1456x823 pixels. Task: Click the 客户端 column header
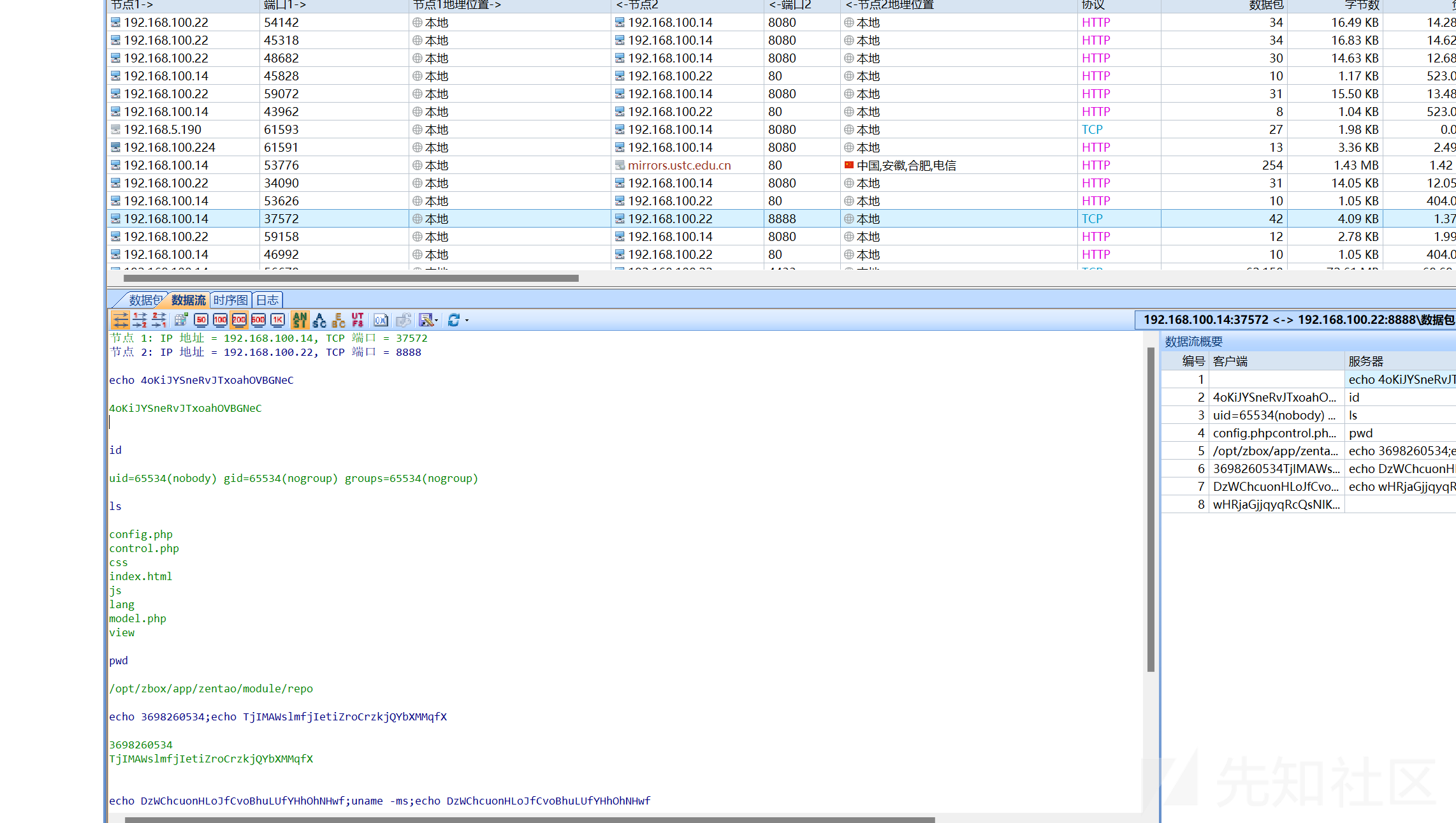pos(1276,361)
